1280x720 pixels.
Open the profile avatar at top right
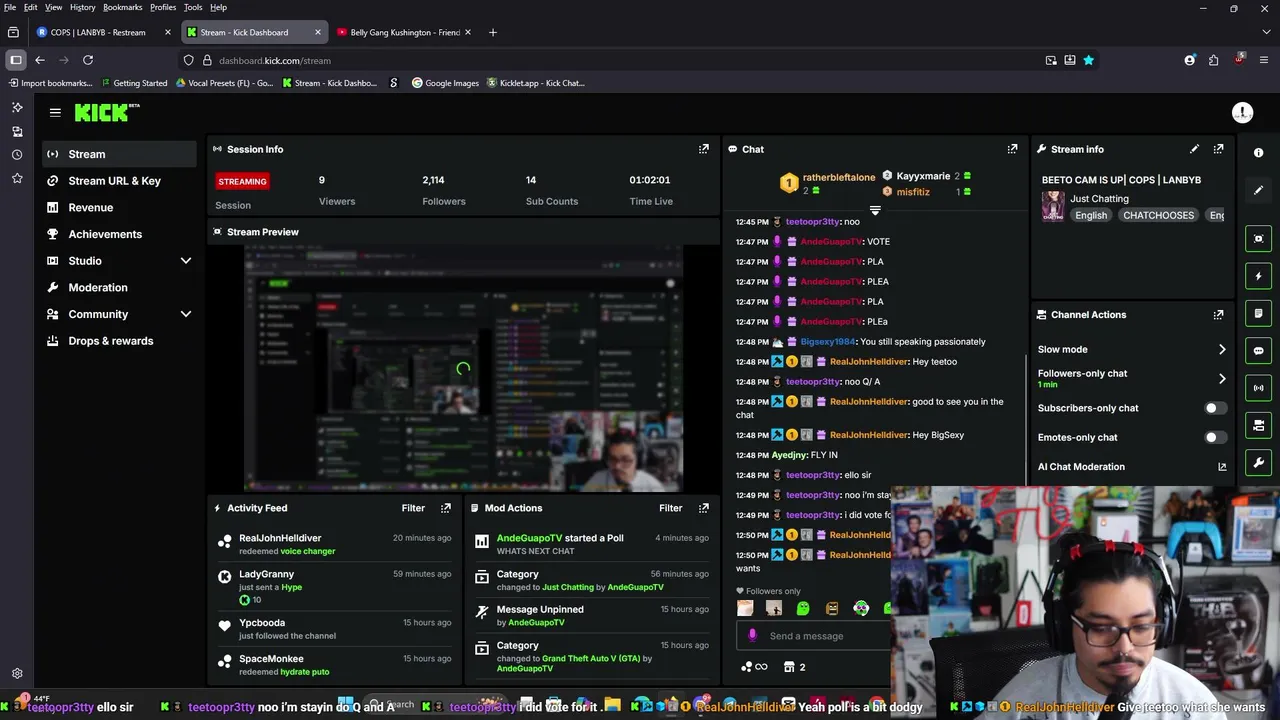point(1242,113)
